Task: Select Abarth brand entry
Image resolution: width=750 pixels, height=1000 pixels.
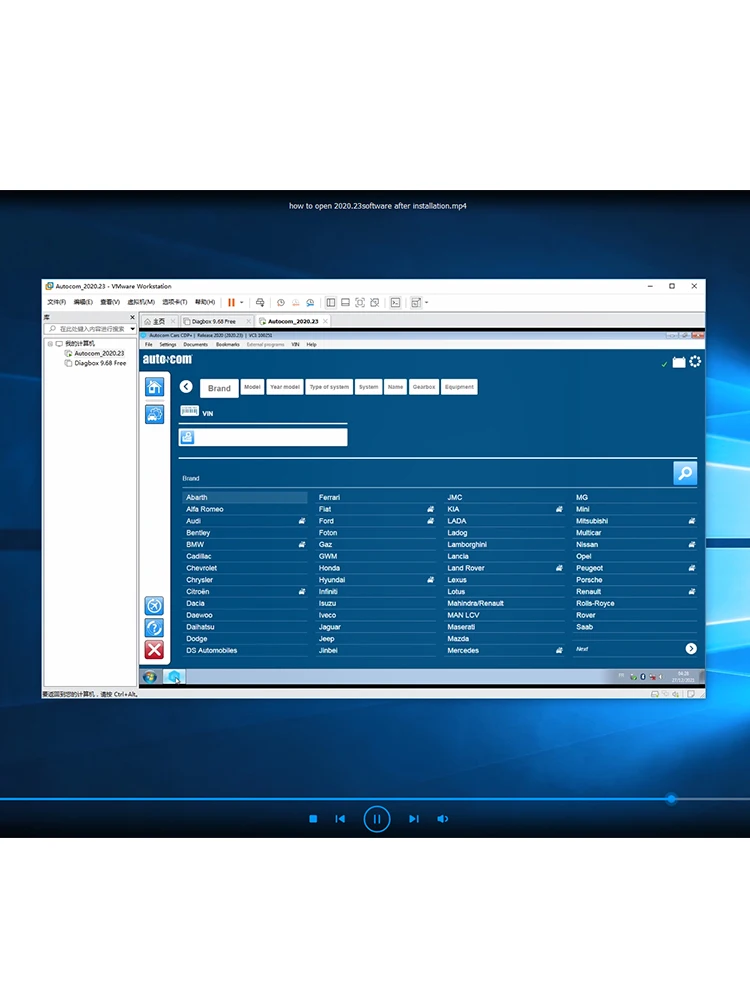Action: tap(245, 497)
